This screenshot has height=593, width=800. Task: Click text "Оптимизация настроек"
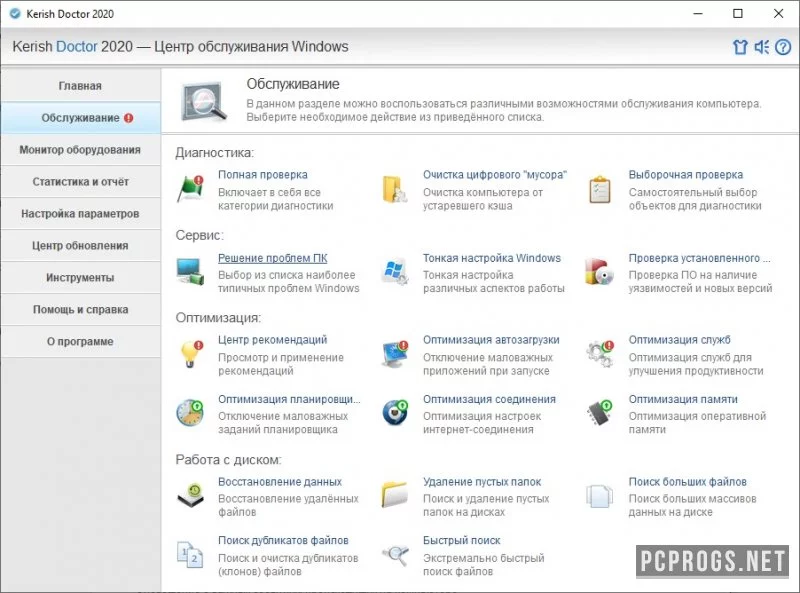(482, 416)
